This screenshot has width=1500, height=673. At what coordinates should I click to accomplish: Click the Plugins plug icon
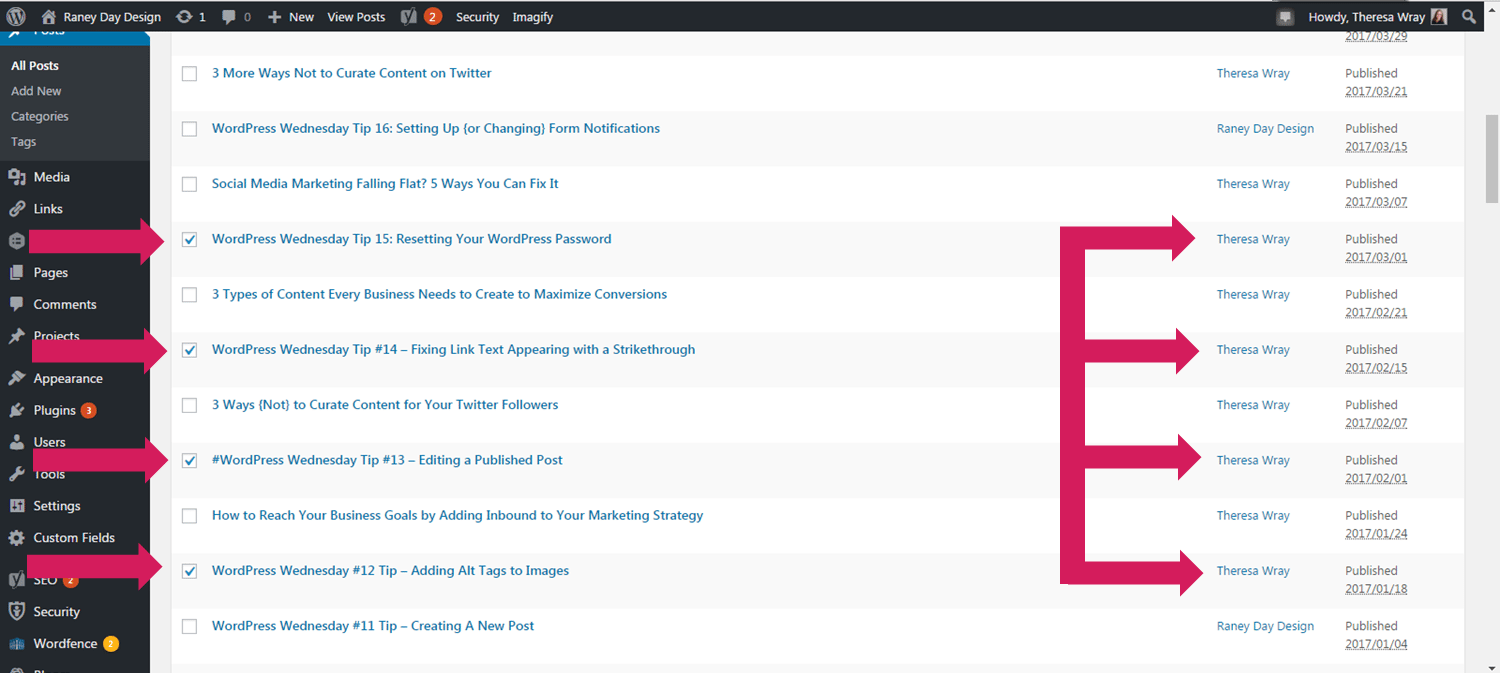(17, 410)
